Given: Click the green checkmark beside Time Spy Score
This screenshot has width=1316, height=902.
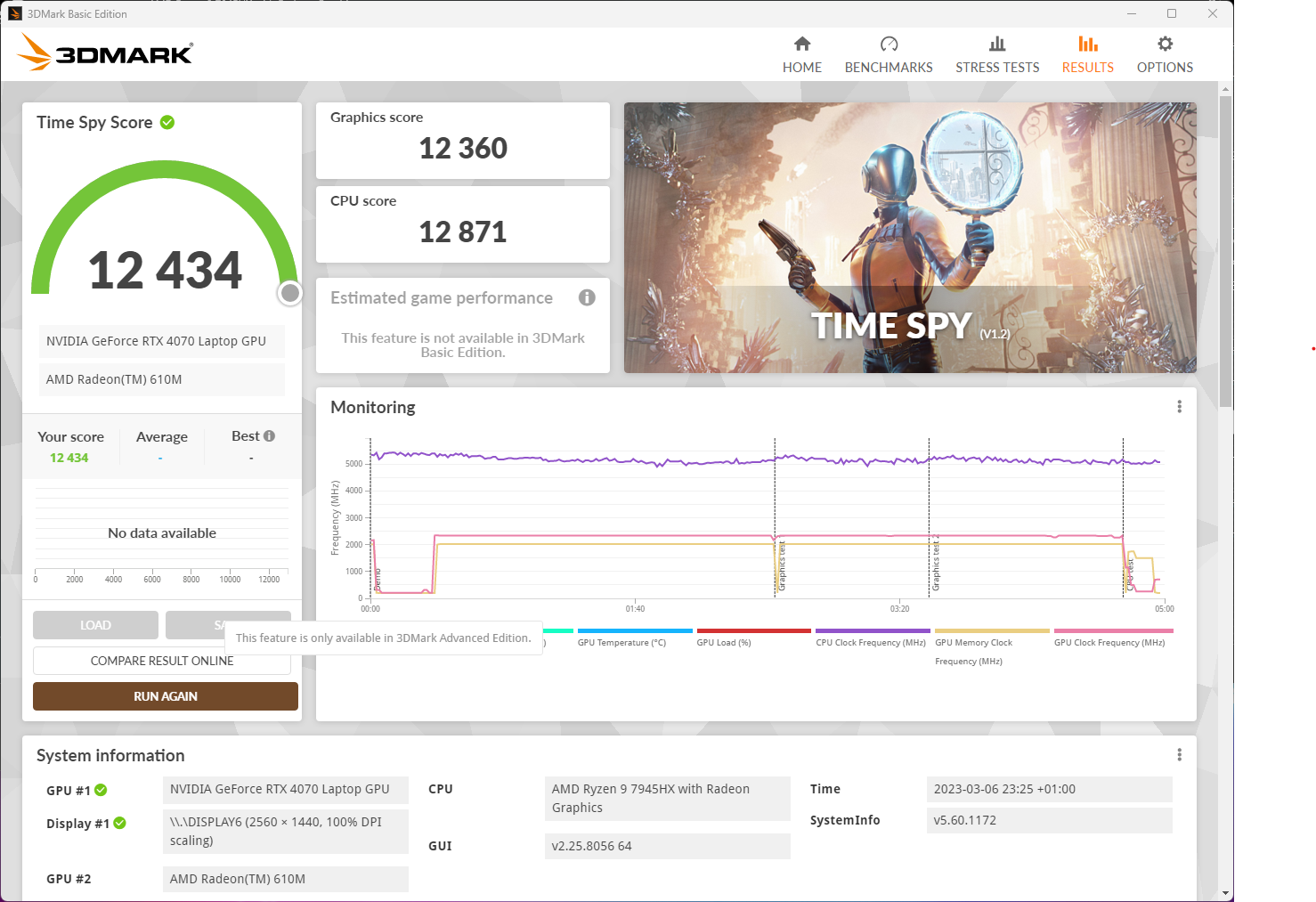Looking at the screenshot, I should [167, 122].
